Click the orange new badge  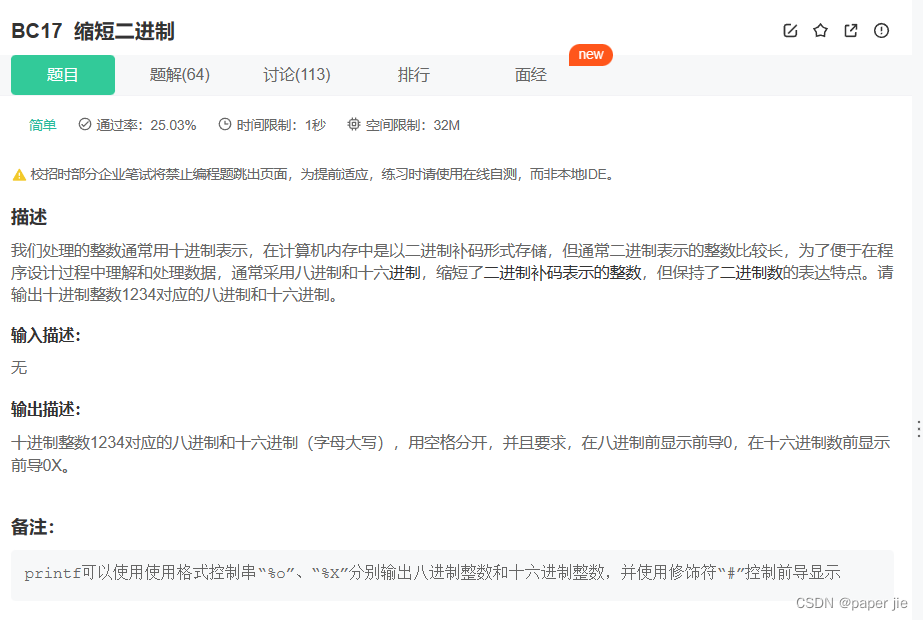coord(590,55)
